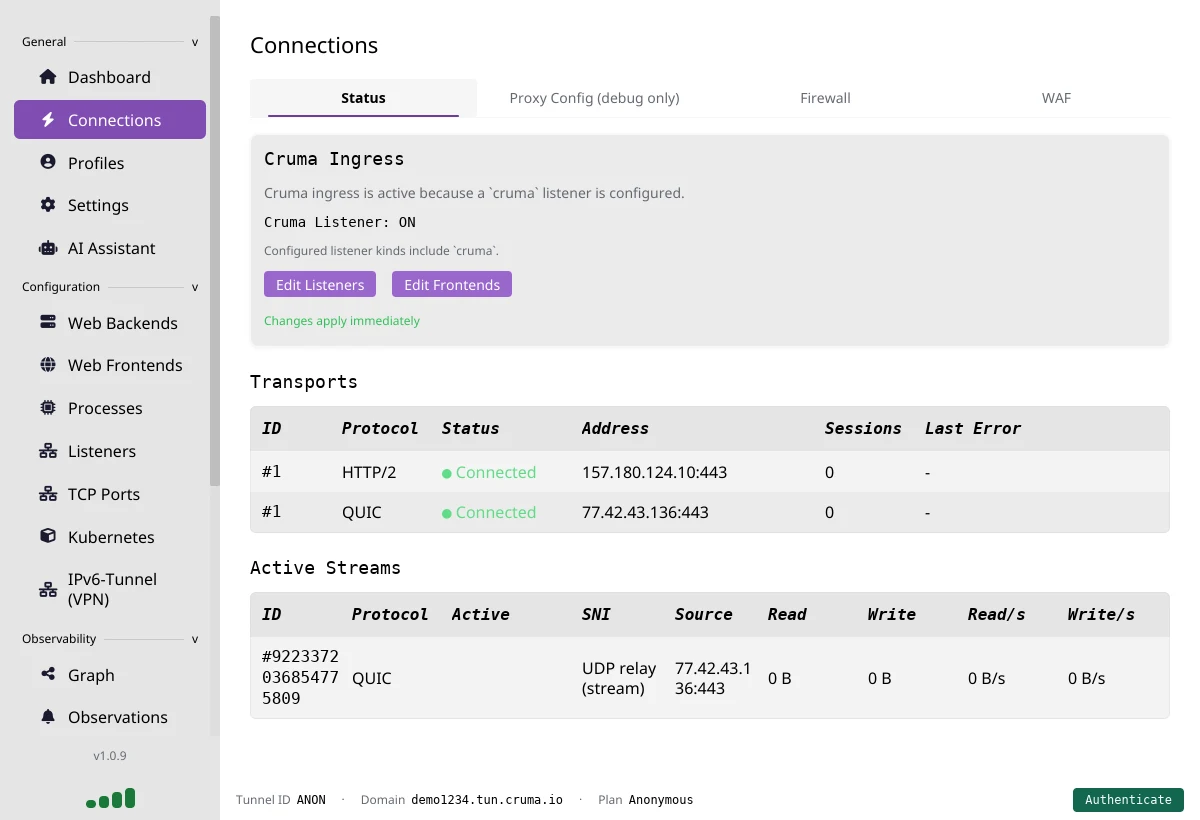Click Connected status in HTTP/2 row

[x=489, y=472]
